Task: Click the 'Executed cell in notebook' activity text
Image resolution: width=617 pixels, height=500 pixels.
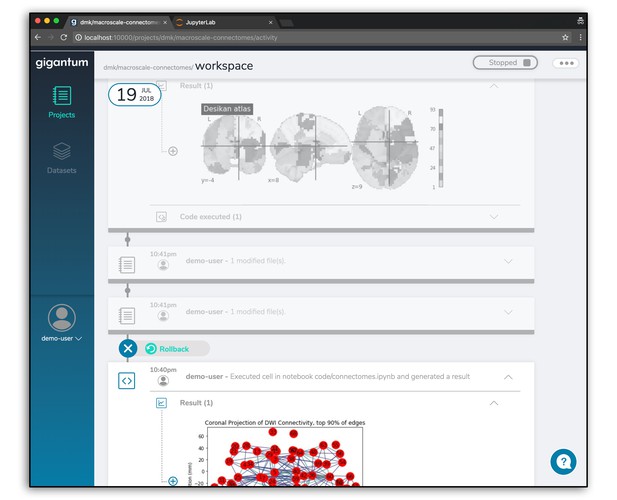Action: [x=350, y=376]
